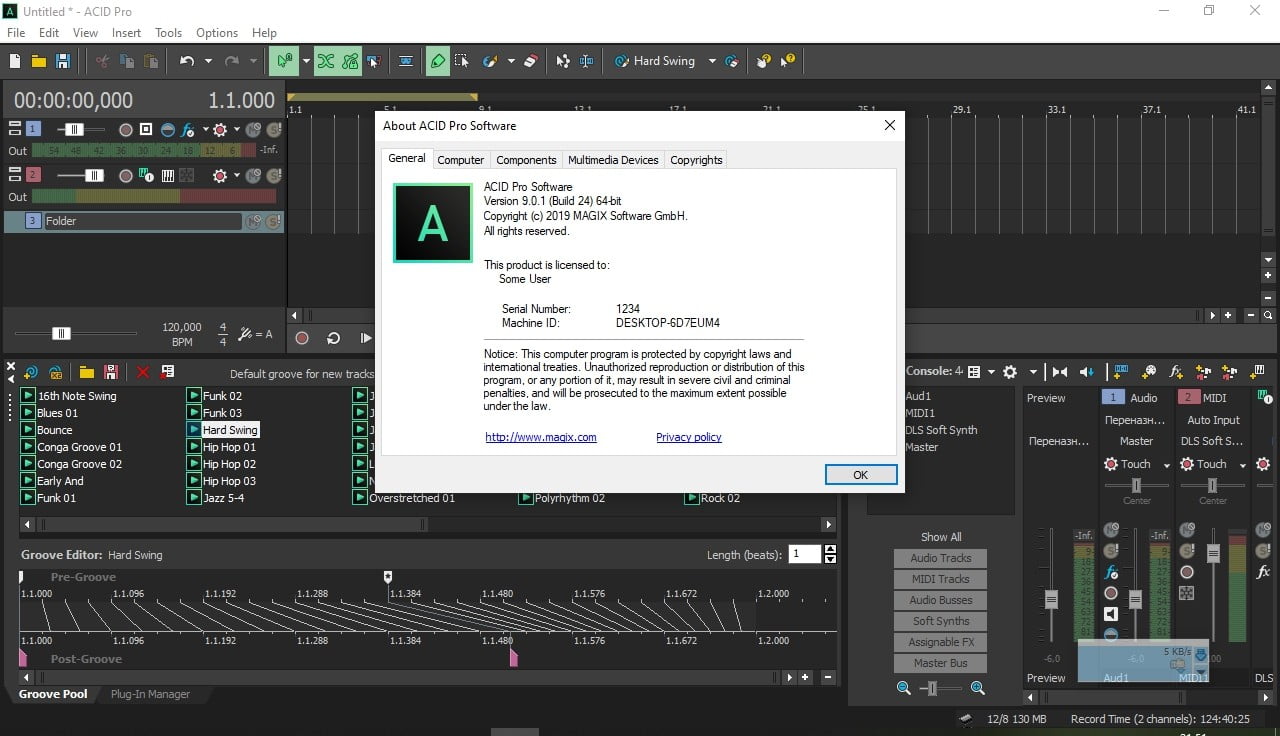Switch to the Copyrights tab

[696, 160]
